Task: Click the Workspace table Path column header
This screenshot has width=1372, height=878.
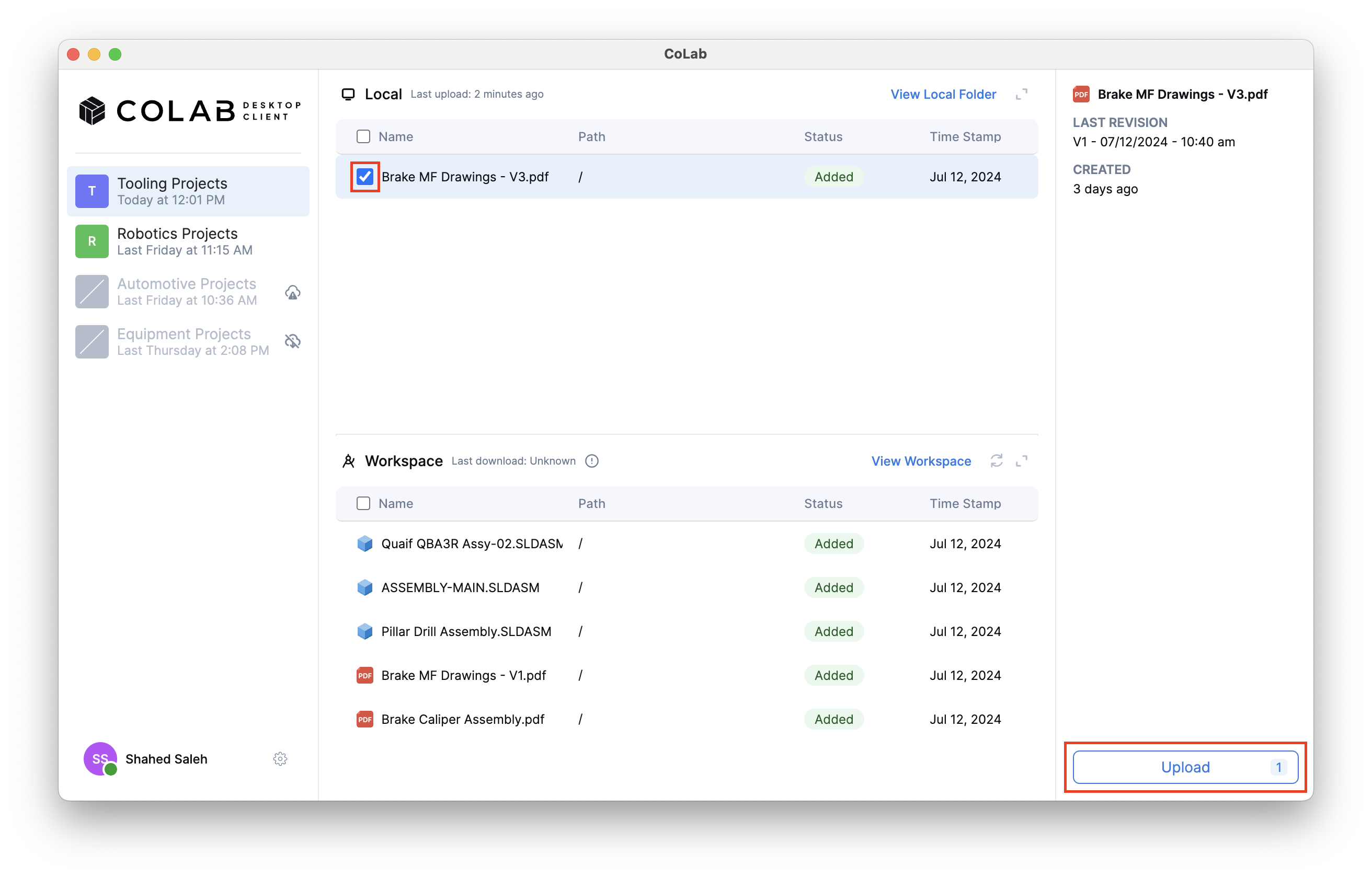Action: click(591, 503)
